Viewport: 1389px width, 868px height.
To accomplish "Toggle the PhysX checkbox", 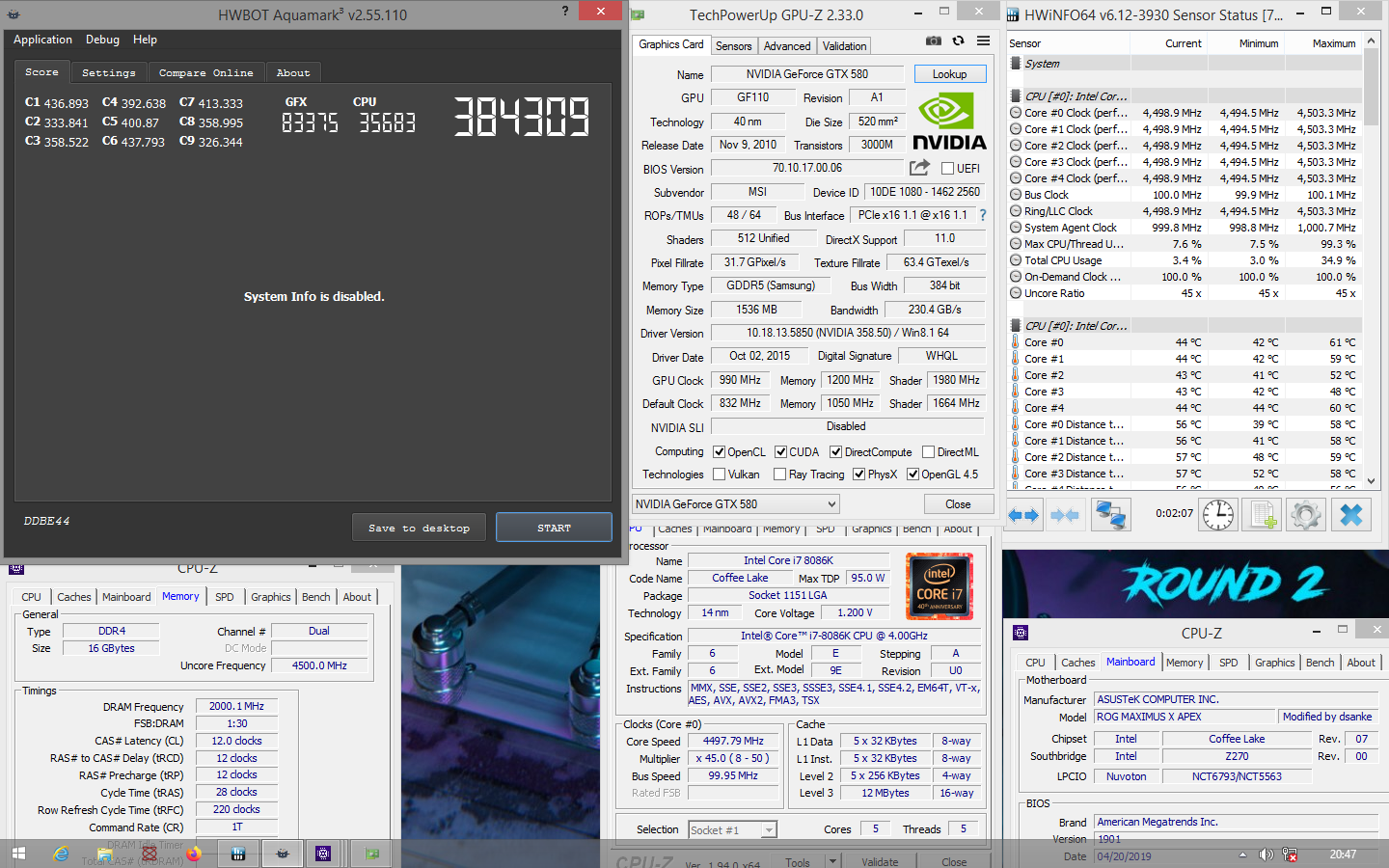I will pos(858,475).
